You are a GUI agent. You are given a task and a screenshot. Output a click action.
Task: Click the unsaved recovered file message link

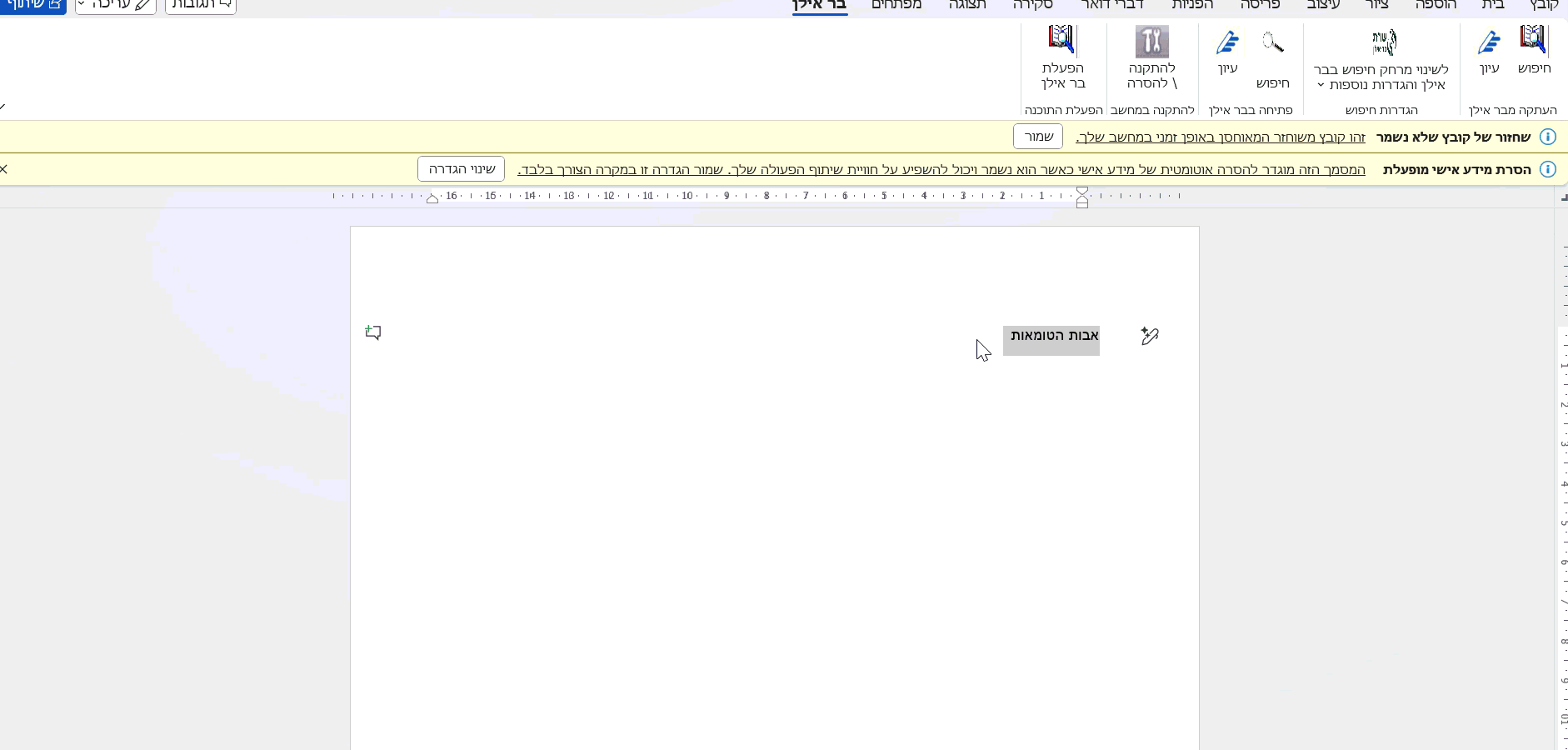tap(1220, 137)
